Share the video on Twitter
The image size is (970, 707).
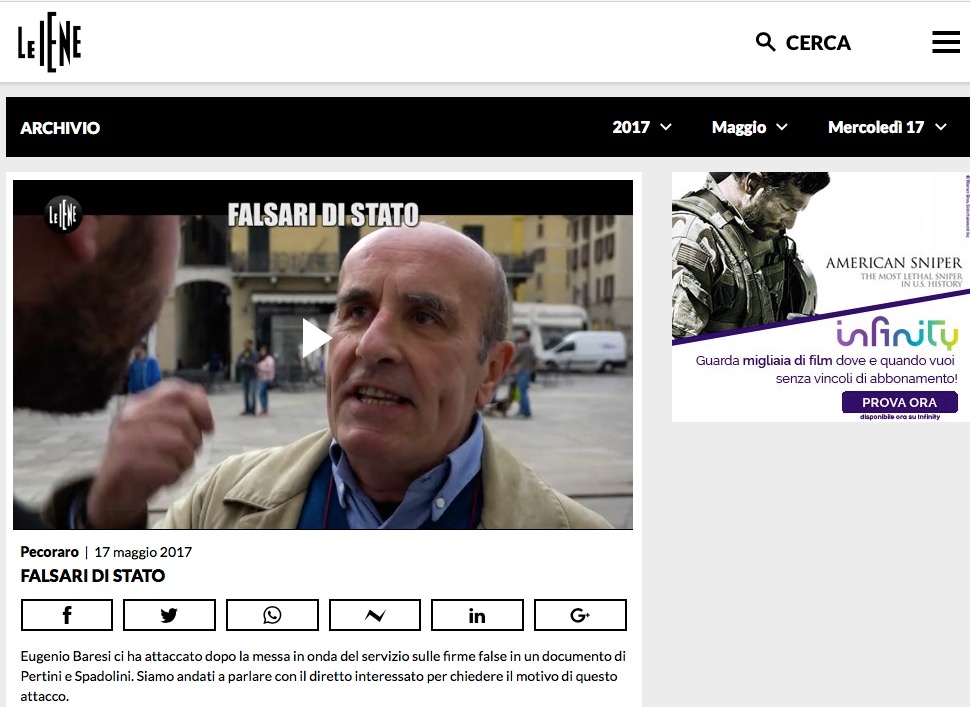169,615
